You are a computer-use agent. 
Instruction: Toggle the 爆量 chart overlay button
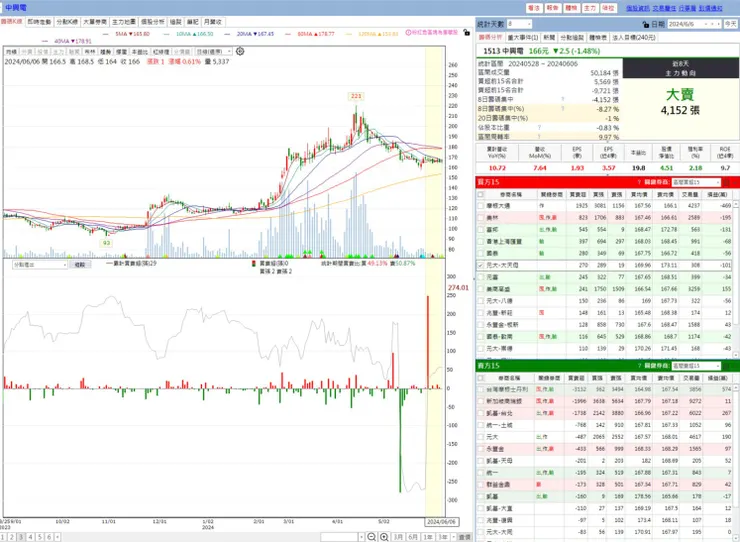tap(121, 51)
